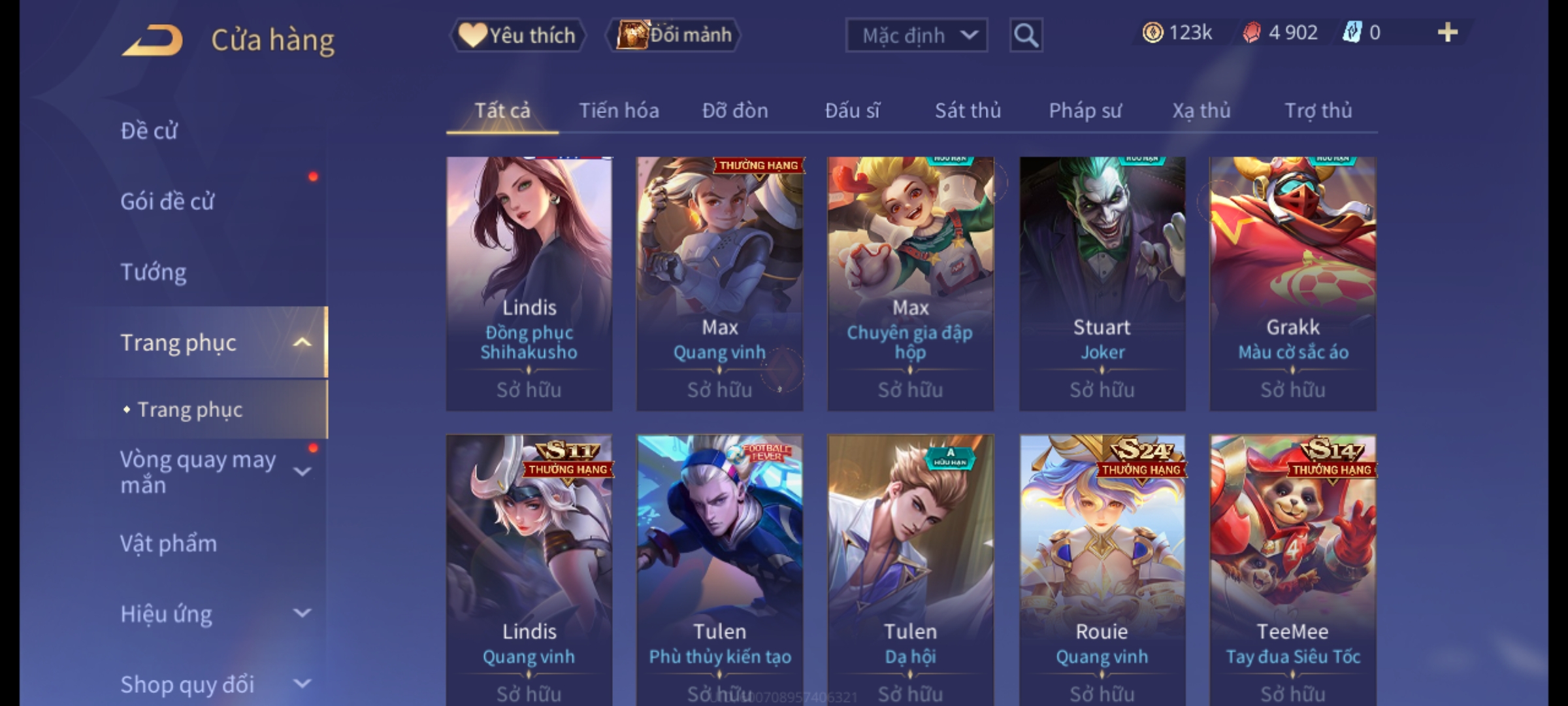Viewport: 1568px width, 706px height.
Task: Open the Tướng sidebar entry
Action: point(153,272)
